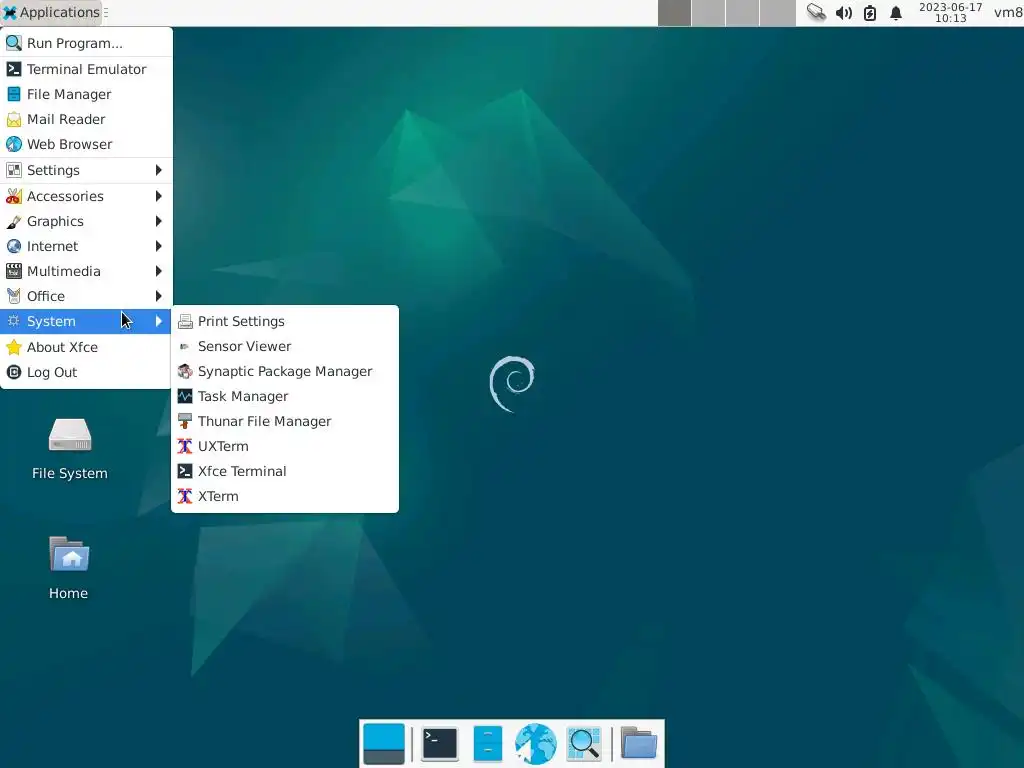Open file manager cabinet icon in dock

pos(488,744)
